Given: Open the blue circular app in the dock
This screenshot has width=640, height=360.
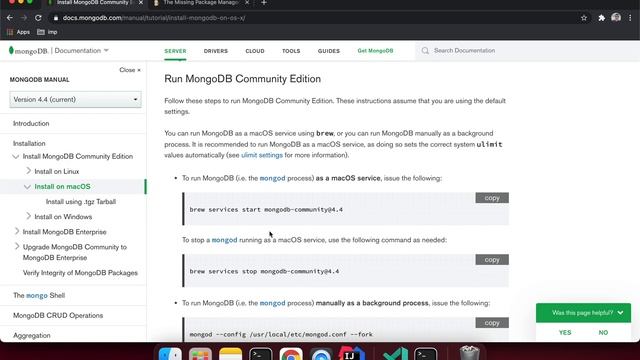Looking at the screenshot, I should click(321, 353).
